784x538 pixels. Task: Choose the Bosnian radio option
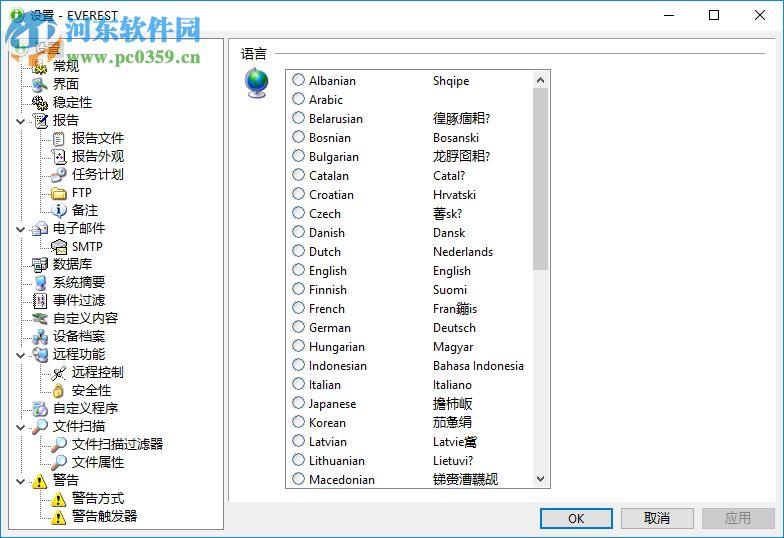tap(298, 136)
